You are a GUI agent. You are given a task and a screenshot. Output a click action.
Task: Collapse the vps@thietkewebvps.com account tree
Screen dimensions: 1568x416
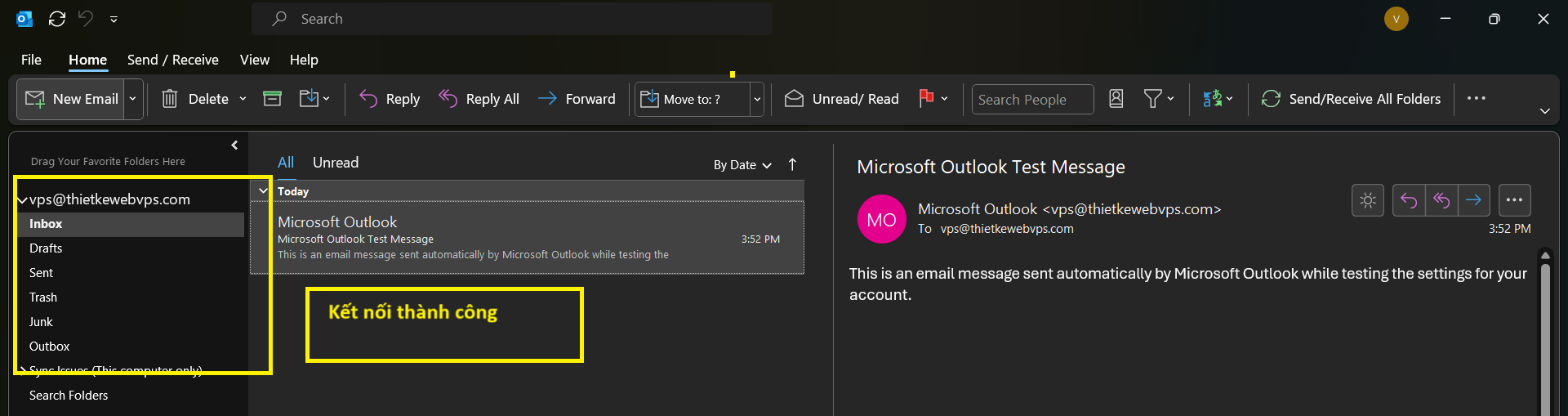click(22, 200)
